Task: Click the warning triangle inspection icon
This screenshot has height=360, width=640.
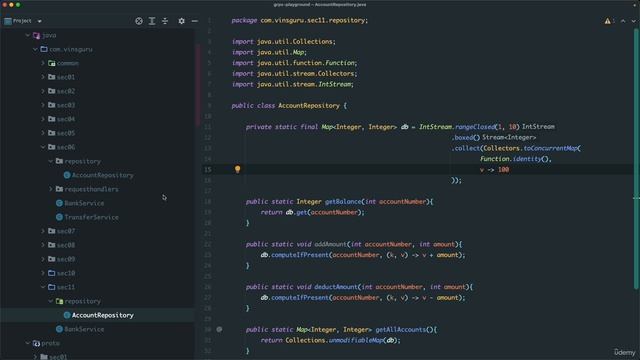Action: click(607, 21)
